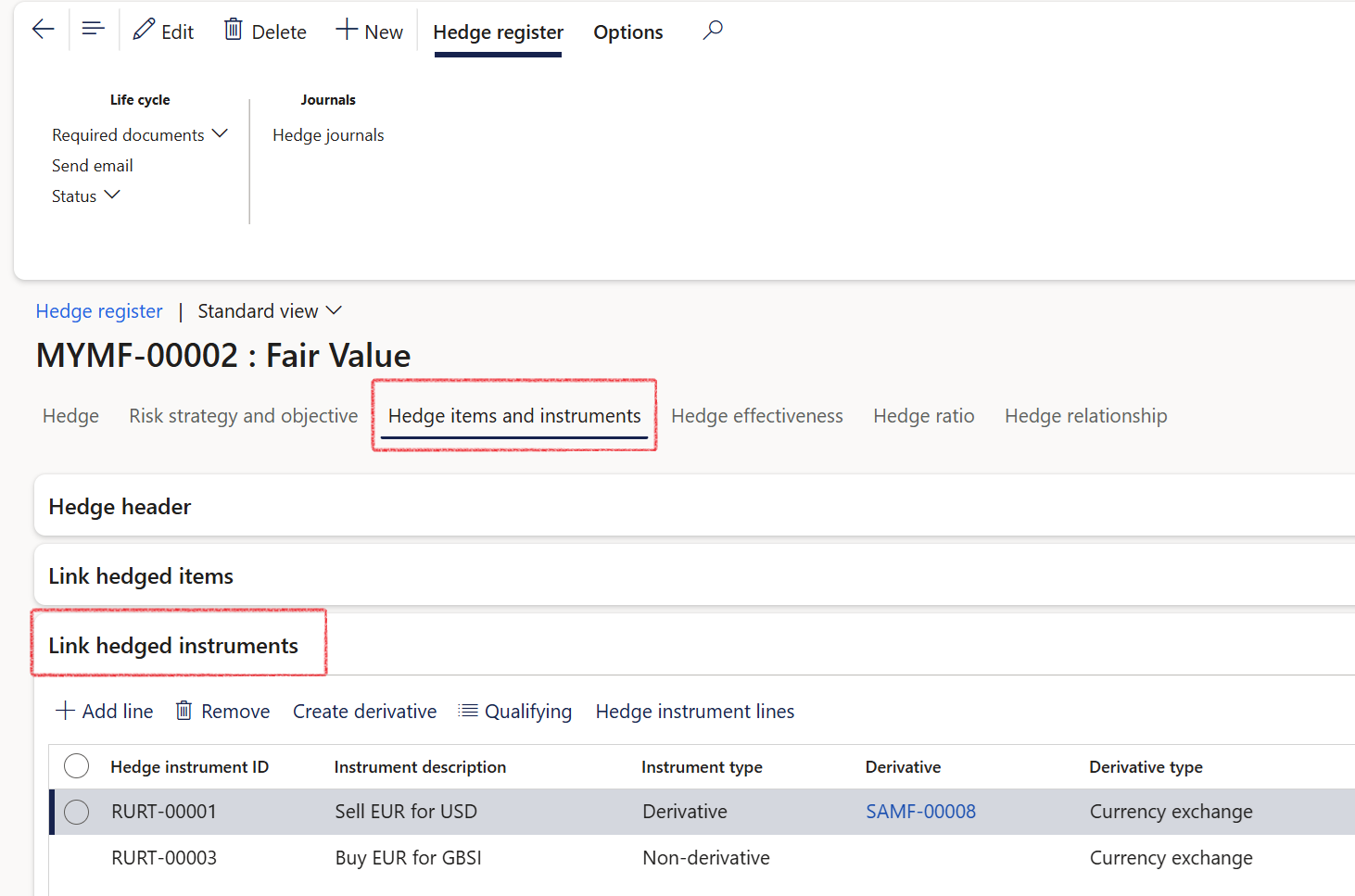1355x896 pixels.
Task: Click the Derivative type column header
Action: 1146,767
